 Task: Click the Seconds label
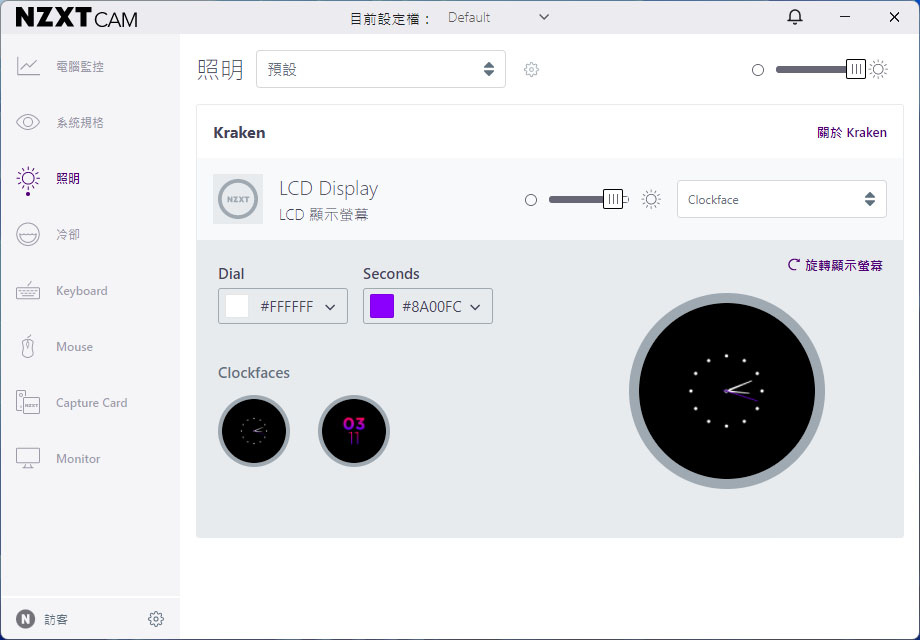click(x=391, y=274)
